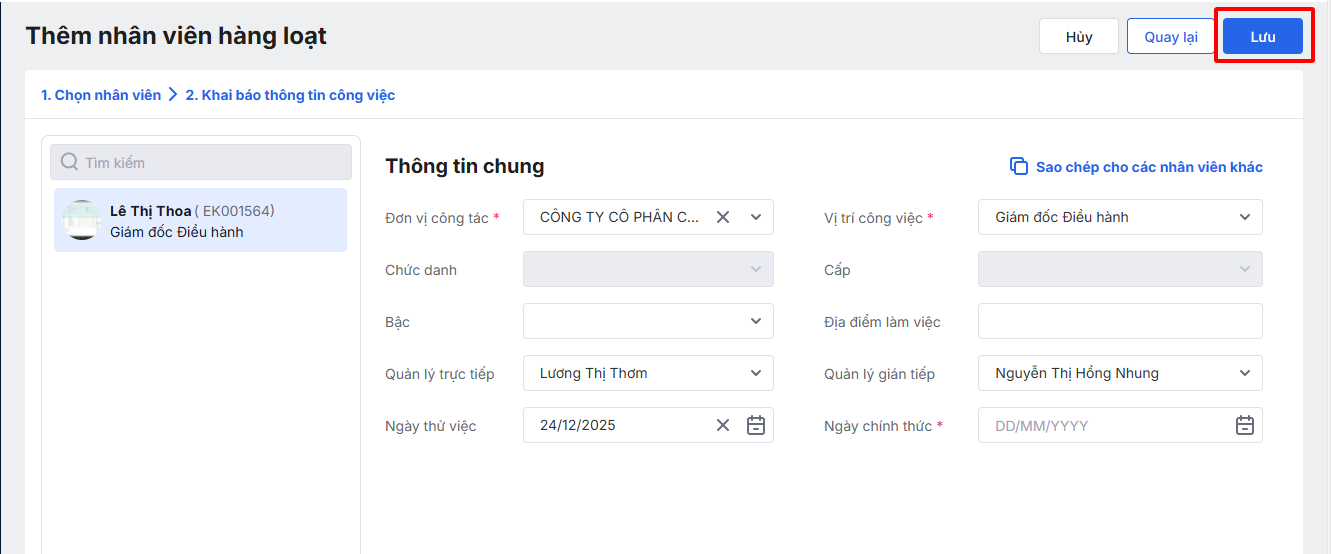This screenshot has width=1331, height=554.
Task: Click the Quay lại button
Action: click(x=1171, y=37)
